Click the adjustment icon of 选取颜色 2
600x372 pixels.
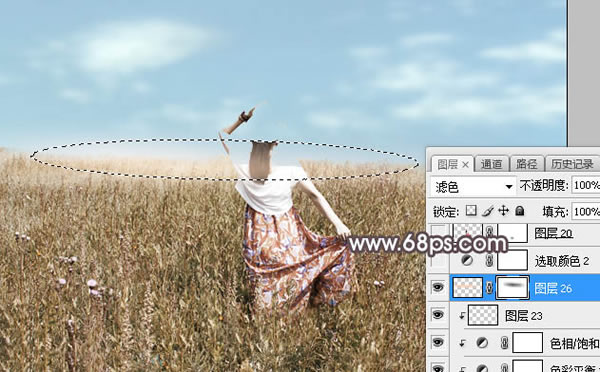[x=467, y=261]
